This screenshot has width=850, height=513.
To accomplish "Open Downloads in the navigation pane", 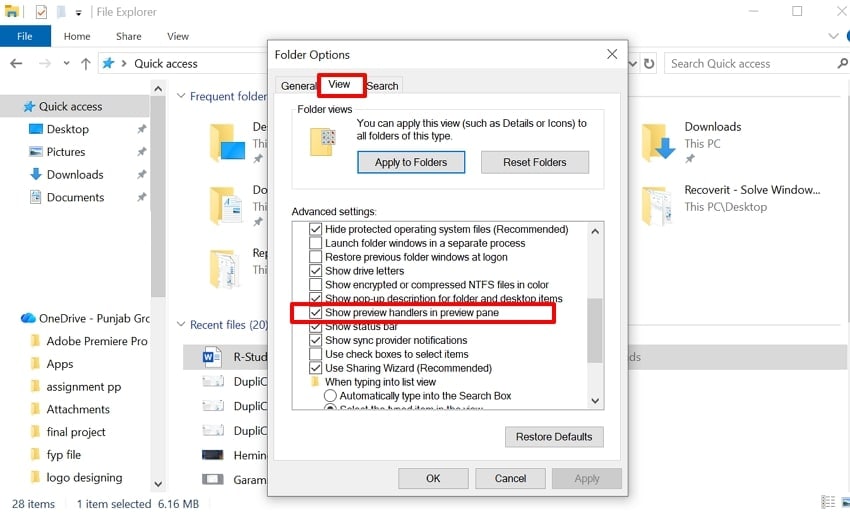I will (x=75, y=175).
